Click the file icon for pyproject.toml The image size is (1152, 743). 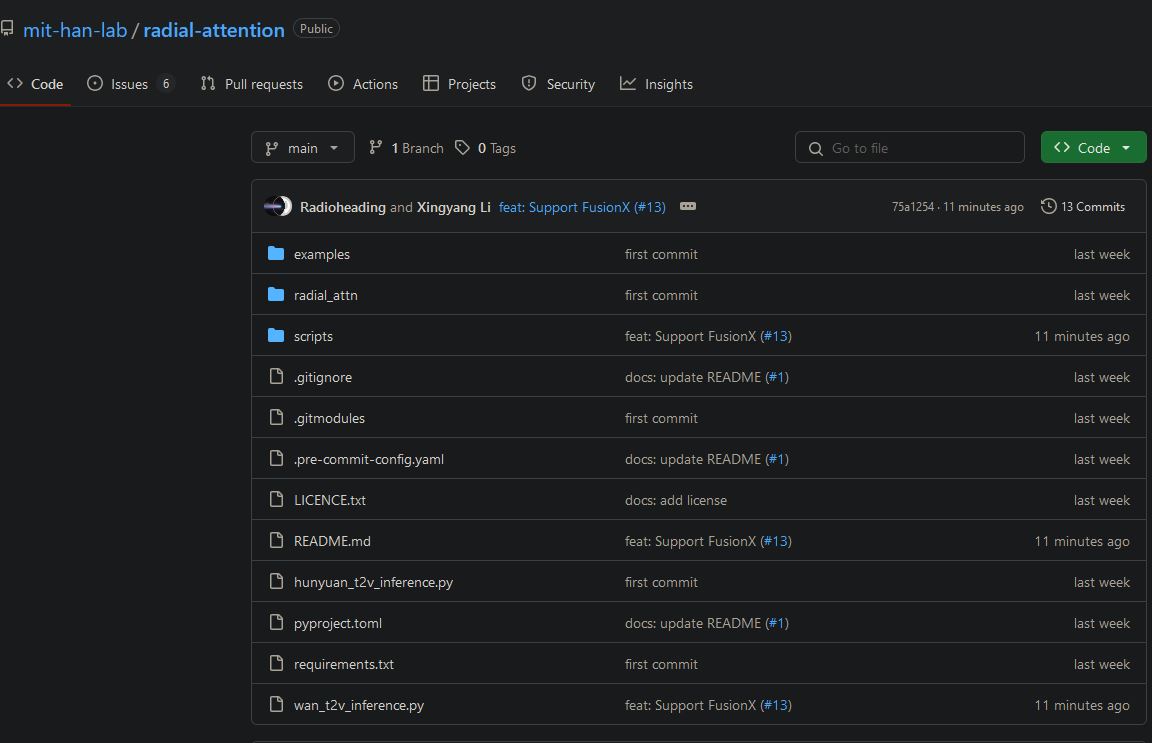coord(276,622)
